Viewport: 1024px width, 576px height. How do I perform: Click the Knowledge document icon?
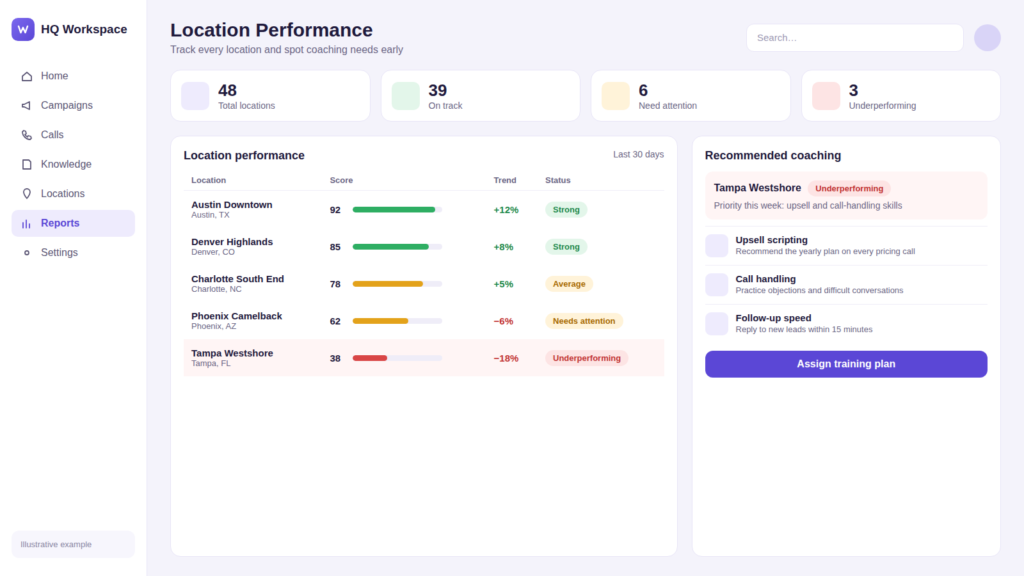click(27, 165)
